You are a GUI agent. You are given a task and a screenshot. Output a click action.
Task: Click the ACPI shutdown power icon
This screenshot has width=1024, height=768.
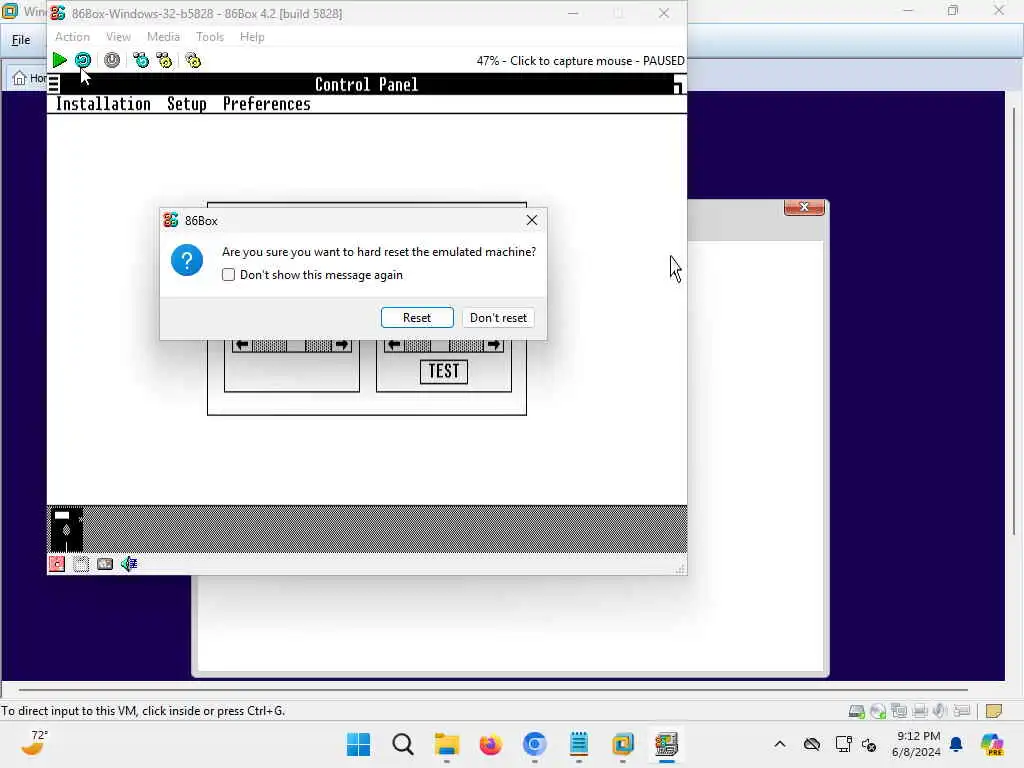point(112,60)
